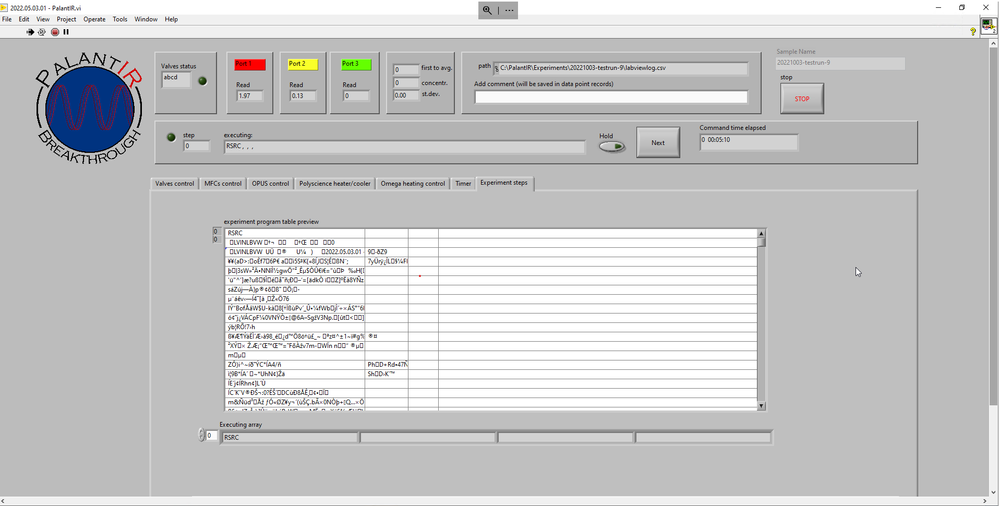Viewport: 999px width, 506px height.
Task: Show context help using the yellow question mark
Action: pyautogui.click(x=973, y=31)
